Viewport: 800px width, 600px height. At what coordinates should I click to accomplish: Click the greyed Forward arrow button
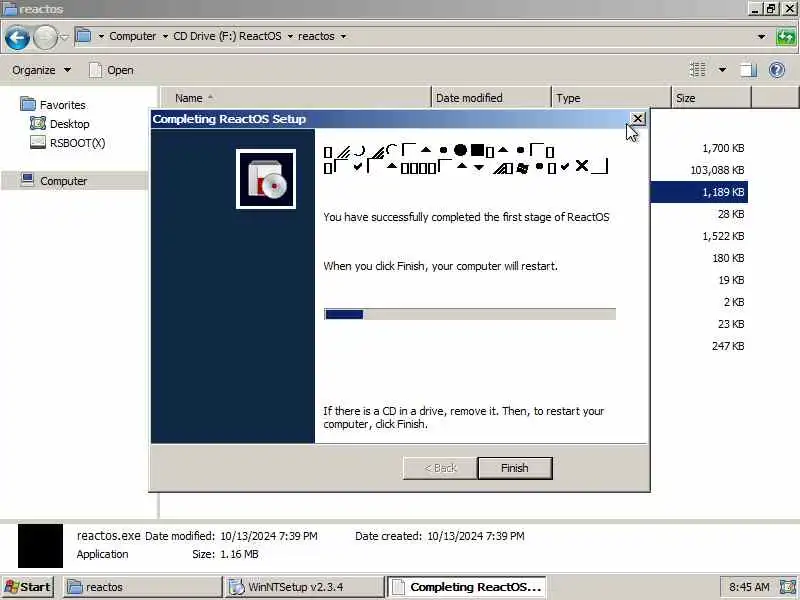[x=45, y=38]
